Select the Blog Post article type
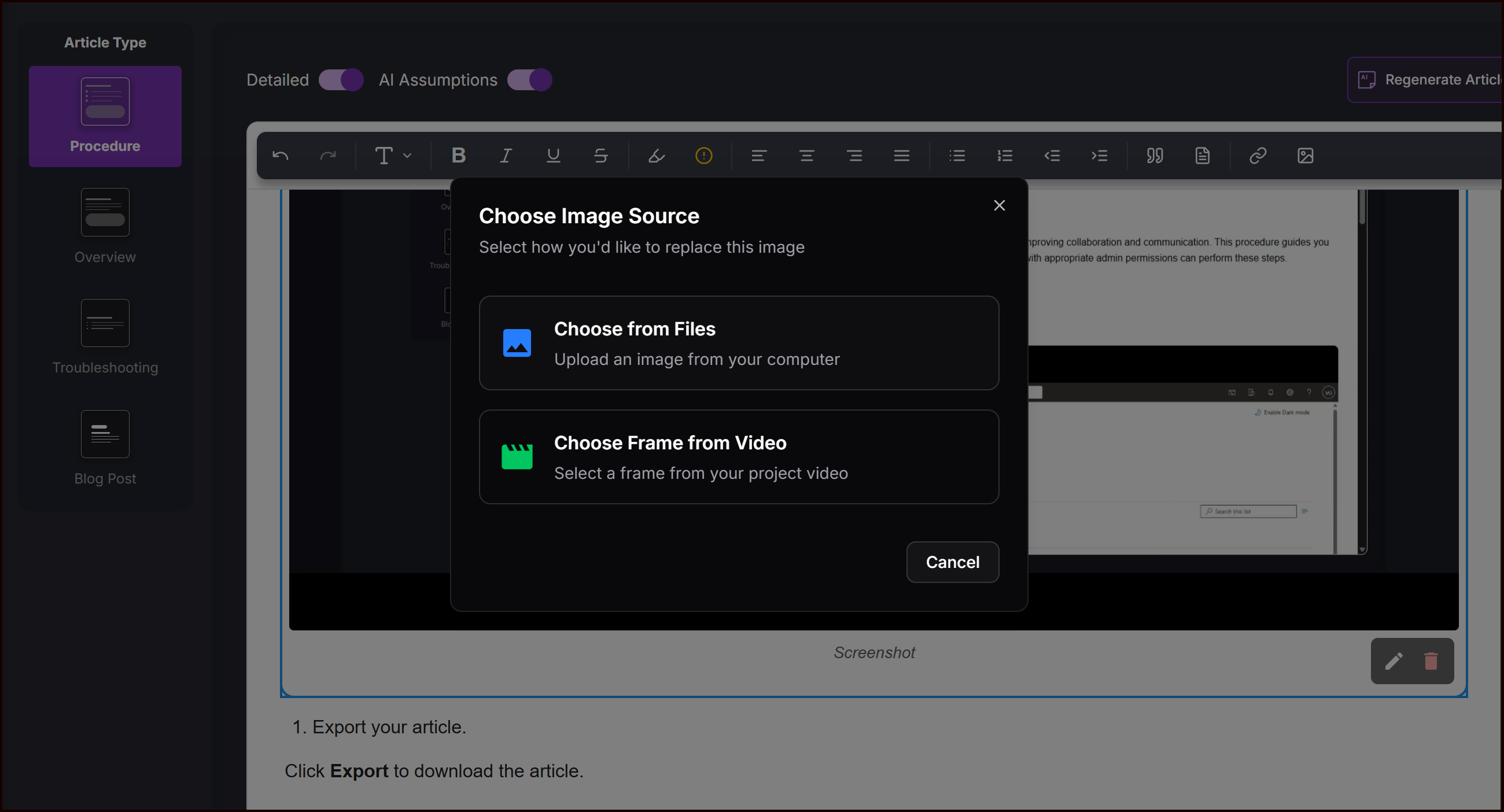 105,448
